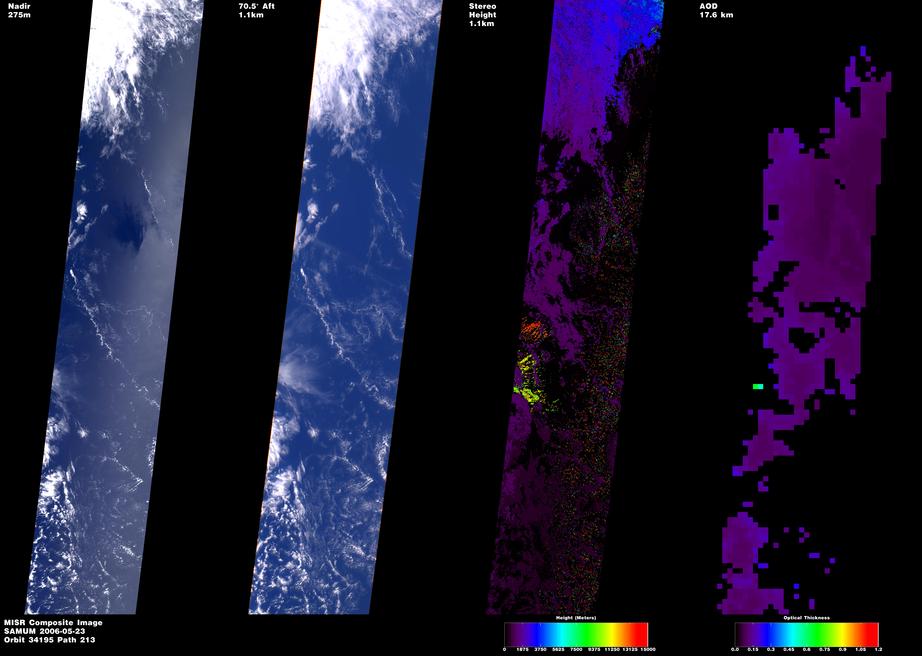Click the "70.5° Aft 1.1km" label
This screenshot has width=922, height=656.
(x=256, y=11)
